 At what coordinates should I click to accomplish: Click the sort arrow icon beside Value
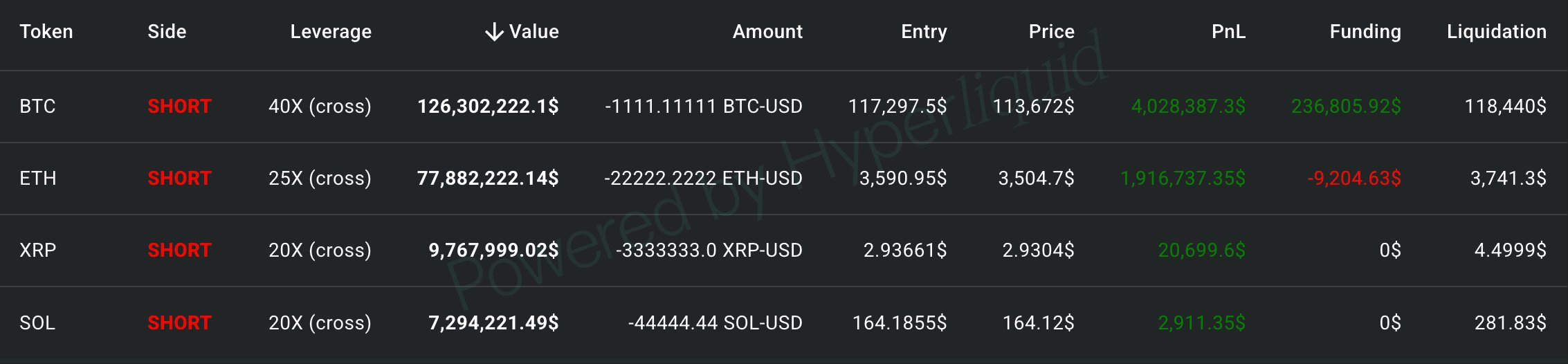494,32
